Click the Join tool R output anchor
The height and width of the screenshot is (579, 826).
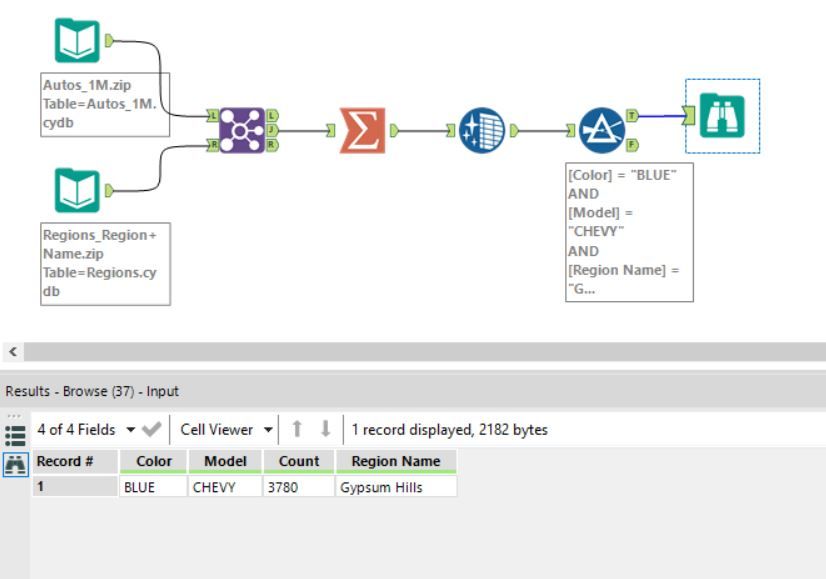[x=272, y=145]
